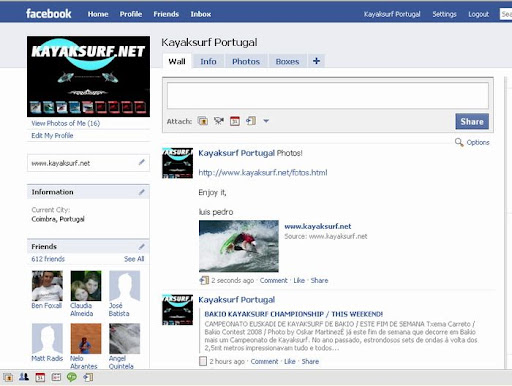512x386 pixels.
Task: Click into the status update text box
Action: [x=328, y=96]
